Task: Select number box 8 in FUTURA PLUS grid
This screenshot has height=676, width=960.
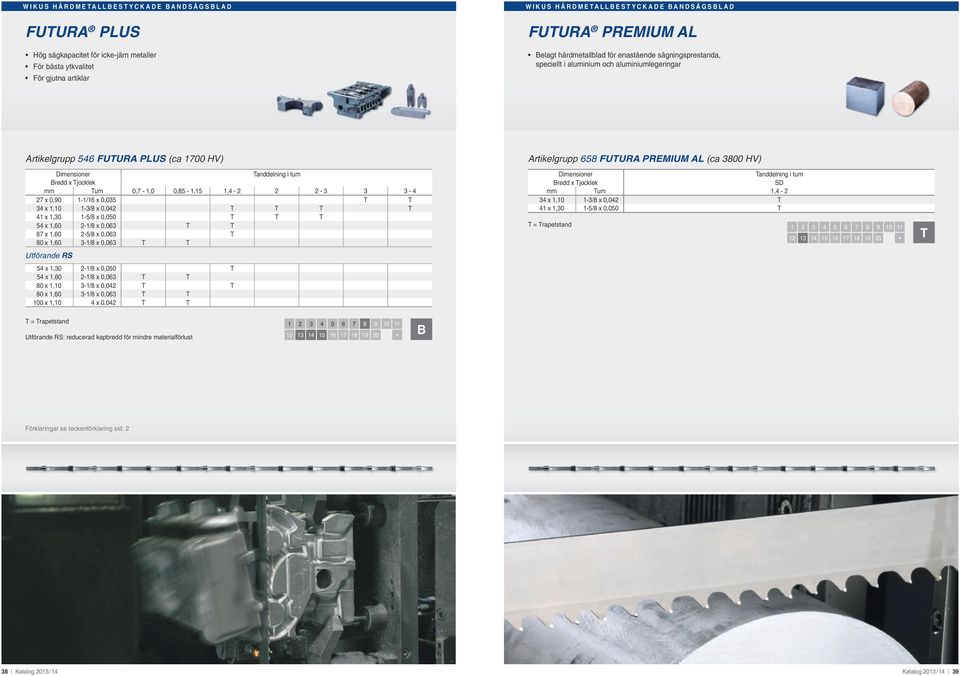Action: tap(365, 323)
